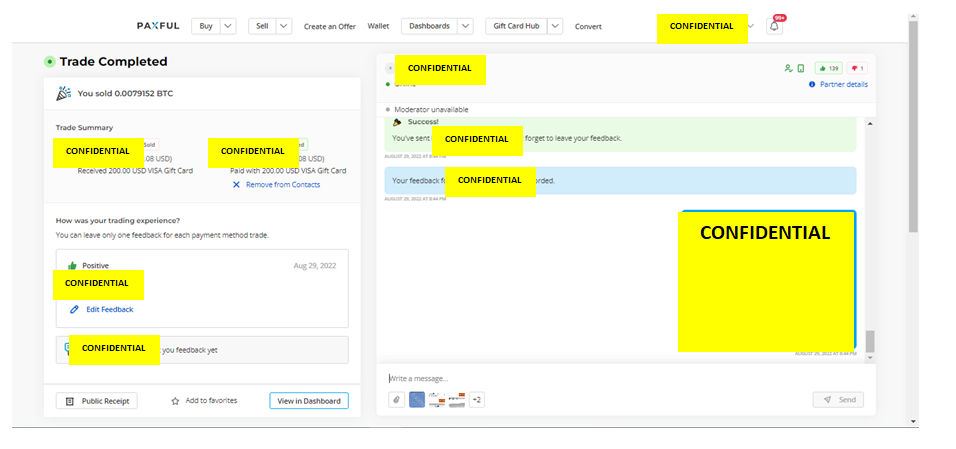Open the Gift Card Hub dropdown arrow
Image resolution: width=956 pixels, height=449 pixels.
[555, 26]
